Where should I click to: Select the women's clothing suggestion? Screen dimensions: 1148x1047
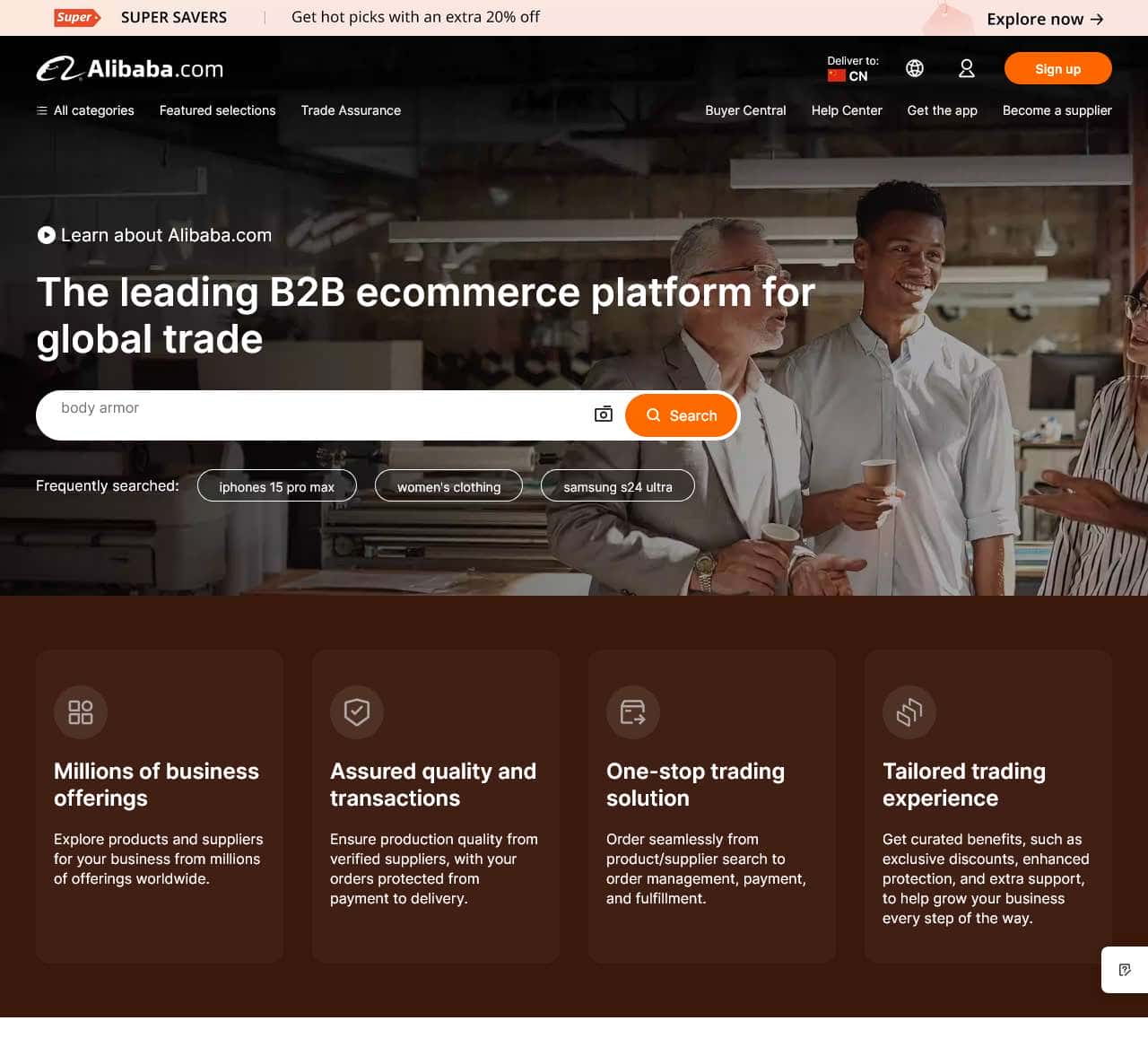click(449, 486)
